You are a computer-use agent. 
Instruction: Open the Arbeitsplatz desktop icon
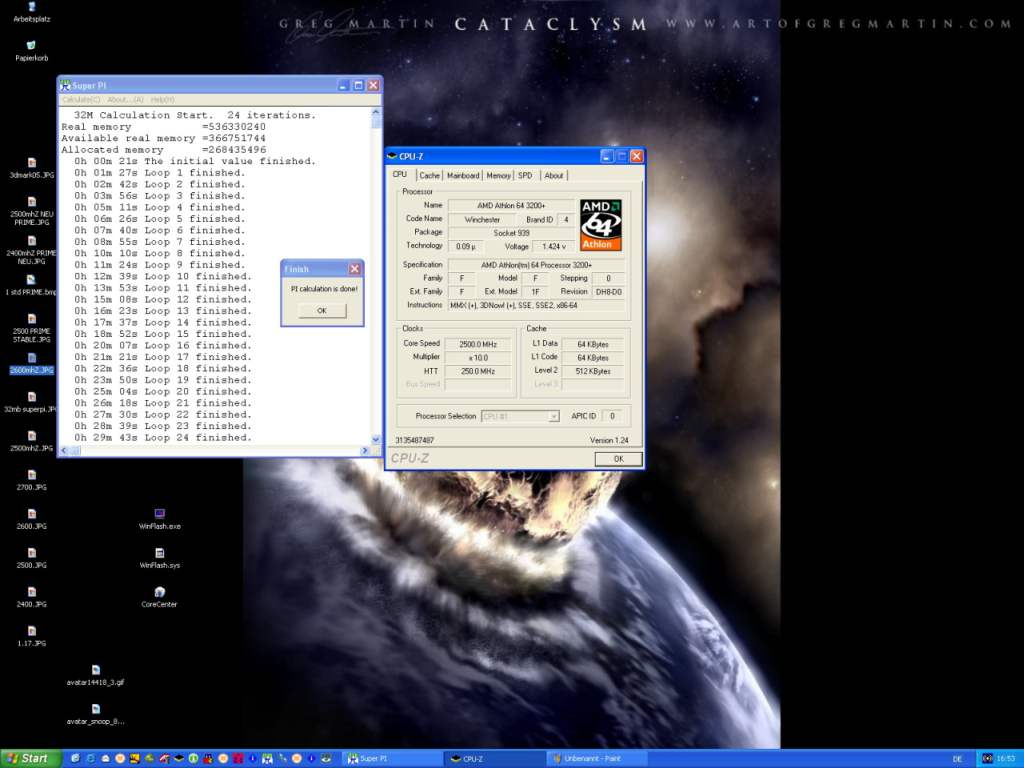[x=31, y=11]
